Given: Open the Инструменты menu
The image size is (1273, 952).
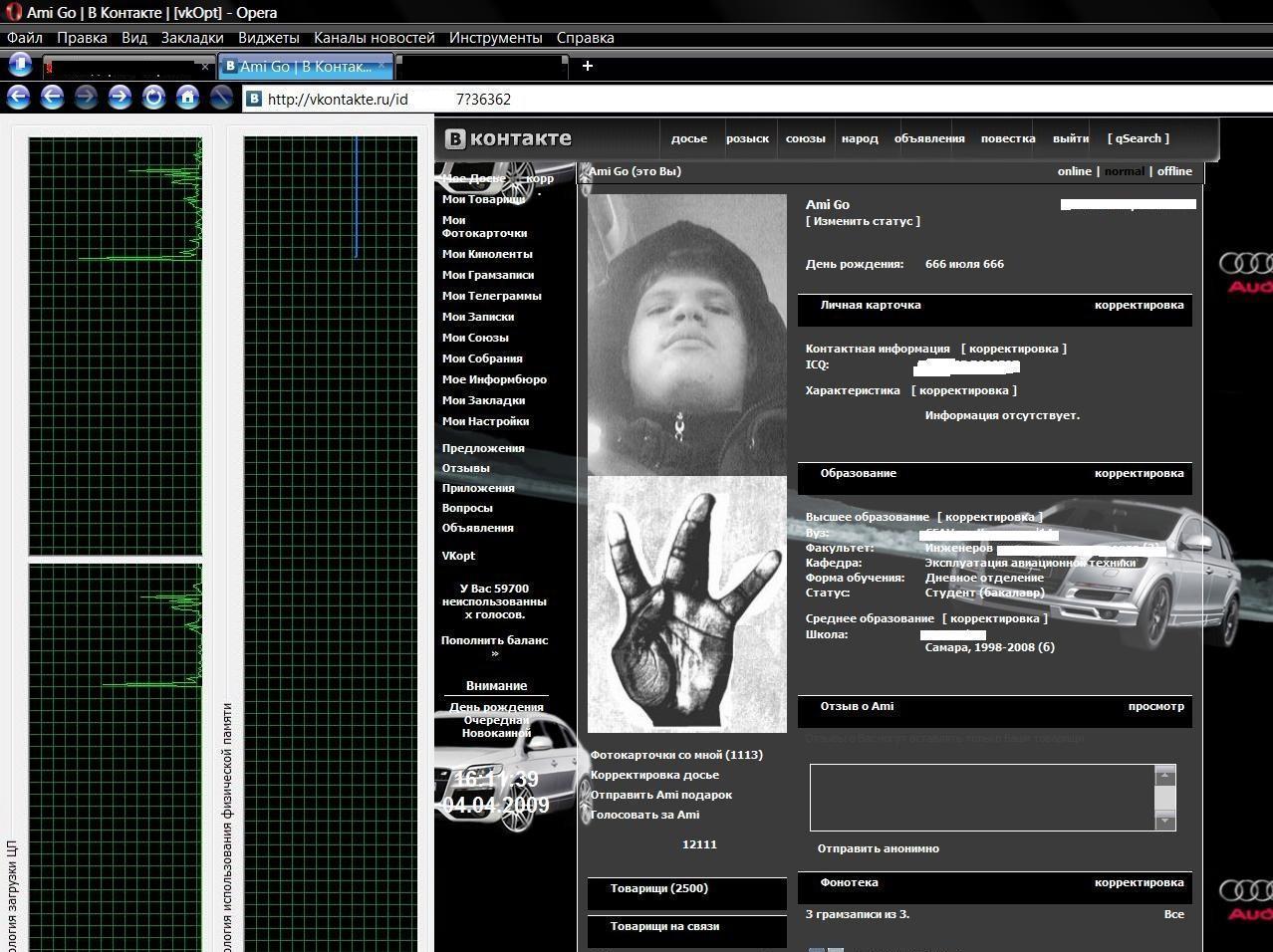Looking at the screenshot, I should pyautogui.click(x=496, y=38).
